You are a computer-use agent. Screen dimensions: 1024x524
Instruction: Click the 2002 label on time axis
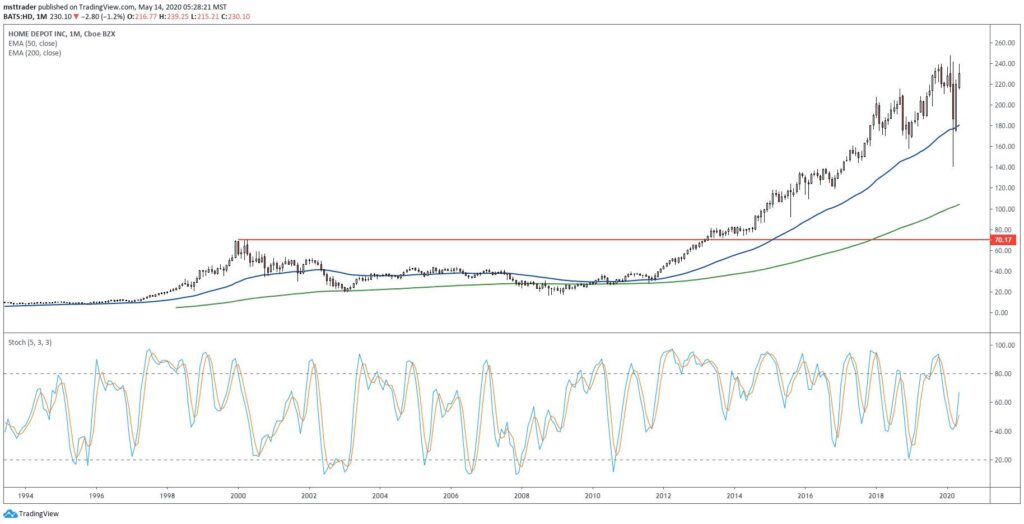tap(310, 497)
